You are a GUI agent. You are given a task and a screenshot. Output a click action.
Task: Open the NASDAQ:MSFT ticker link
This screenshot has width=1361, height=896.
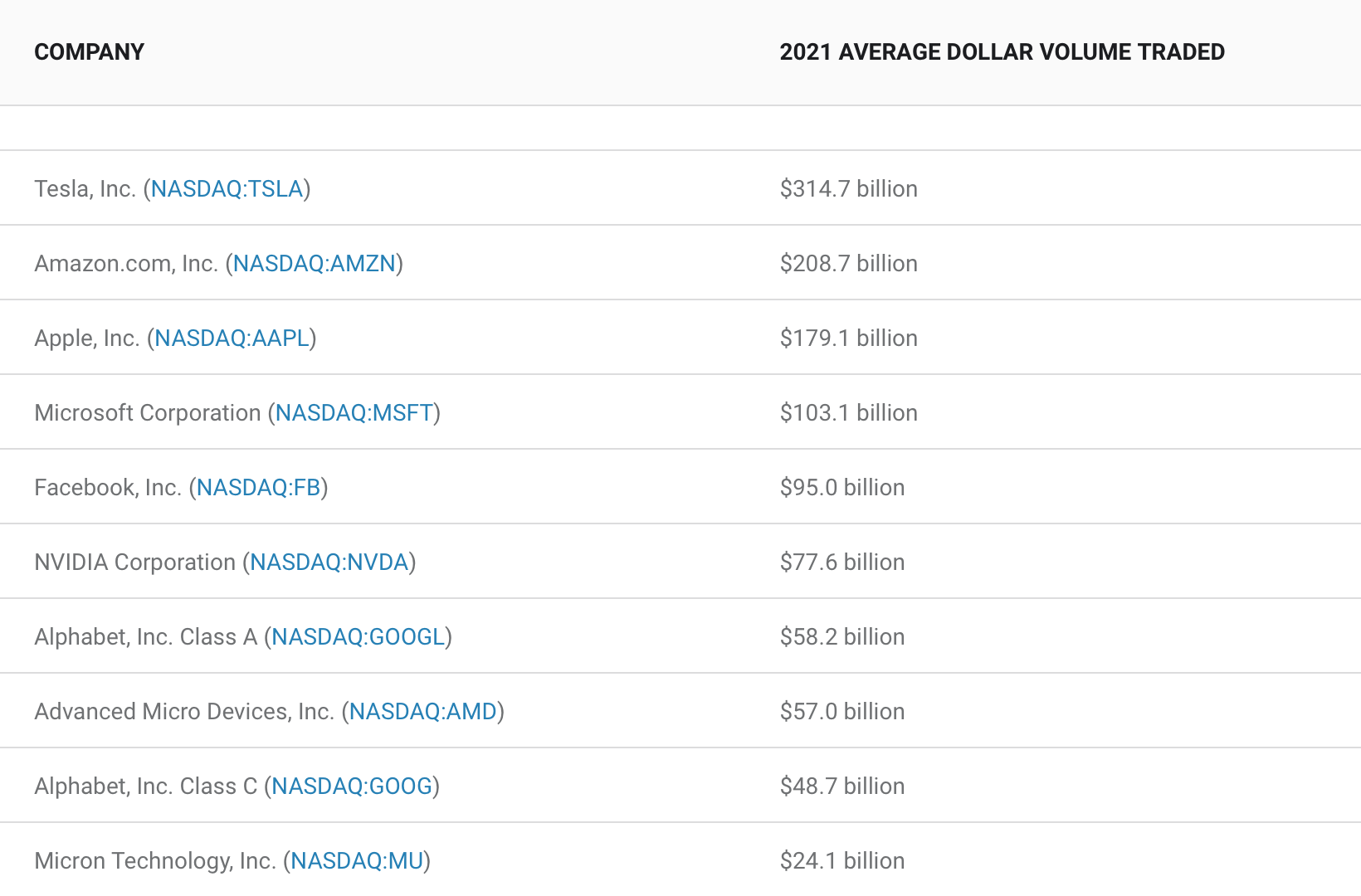354,413
